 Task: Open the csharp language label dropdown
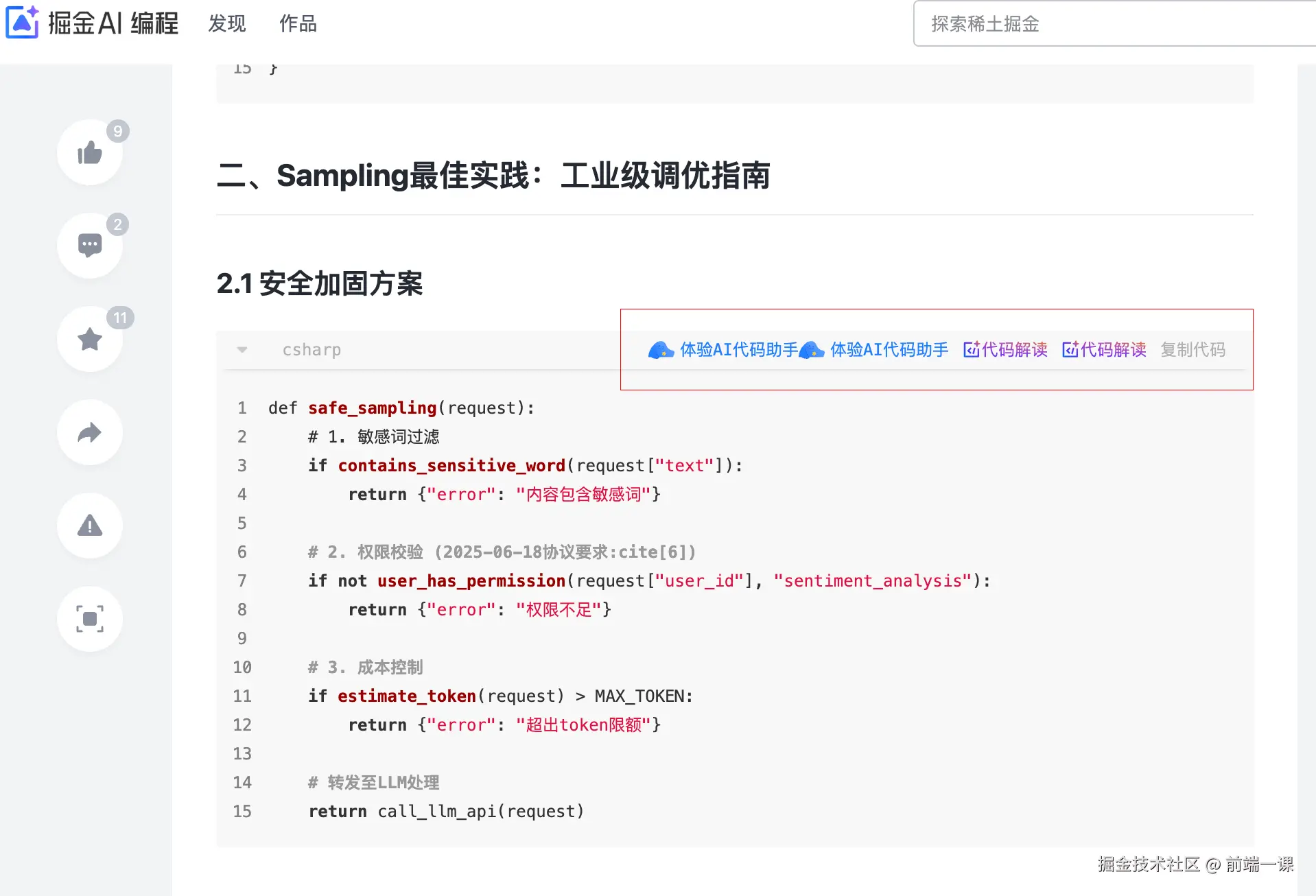tap(312, 350)
